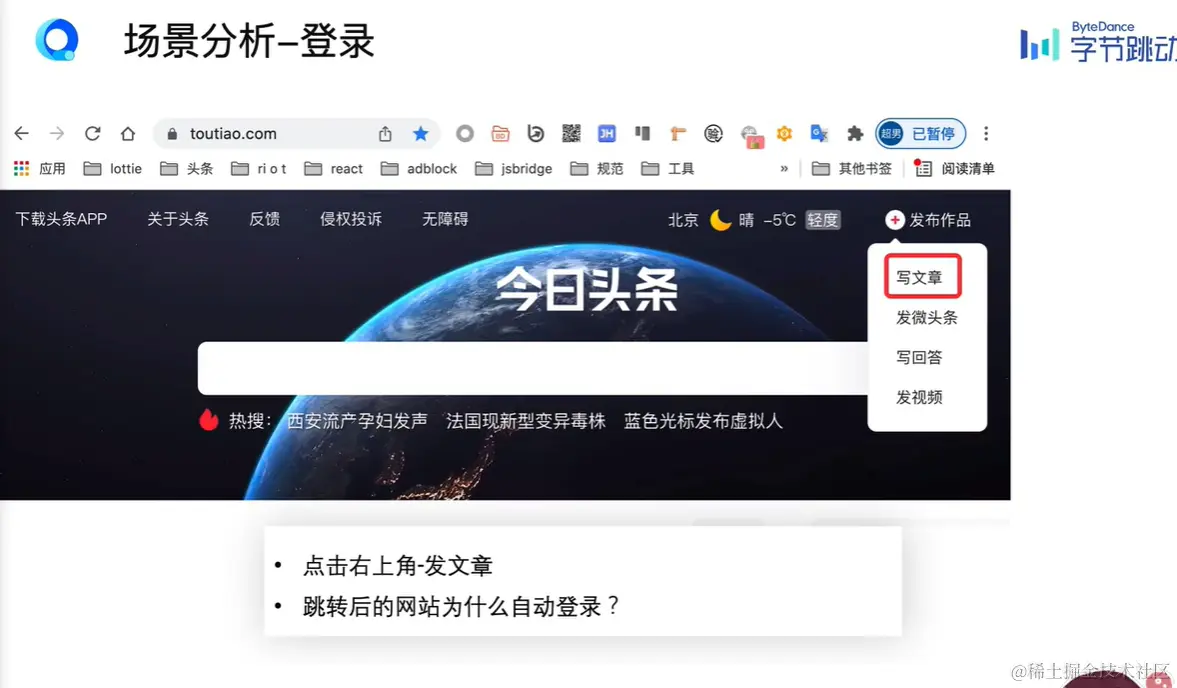Open the adblock bookmark folder

419,169
